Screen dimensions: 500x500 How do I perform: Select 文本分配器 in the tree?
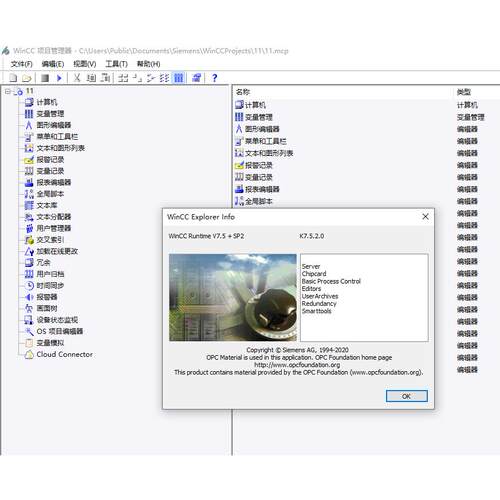click(54, 216)
